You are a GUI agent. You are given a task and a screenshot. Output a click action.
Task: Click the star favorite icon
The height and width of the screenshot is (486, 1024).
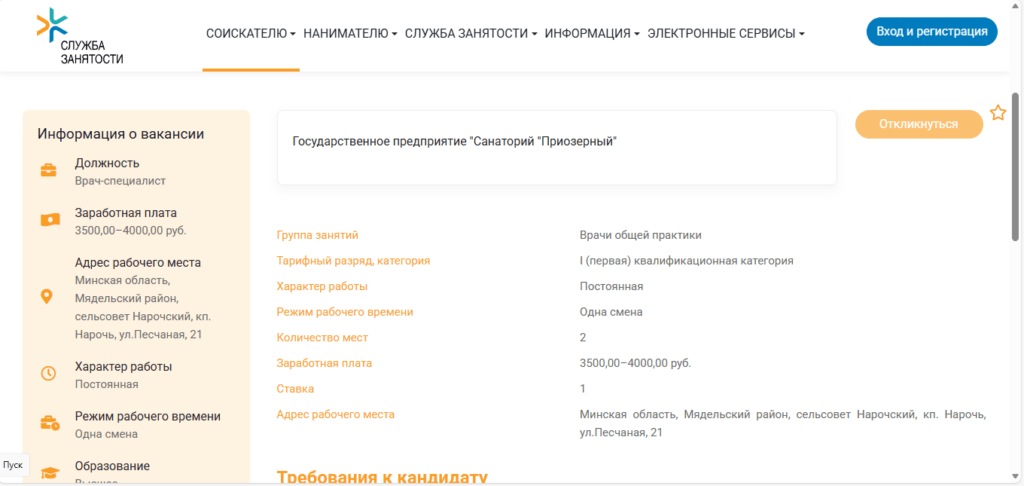(x=997, y=113)
